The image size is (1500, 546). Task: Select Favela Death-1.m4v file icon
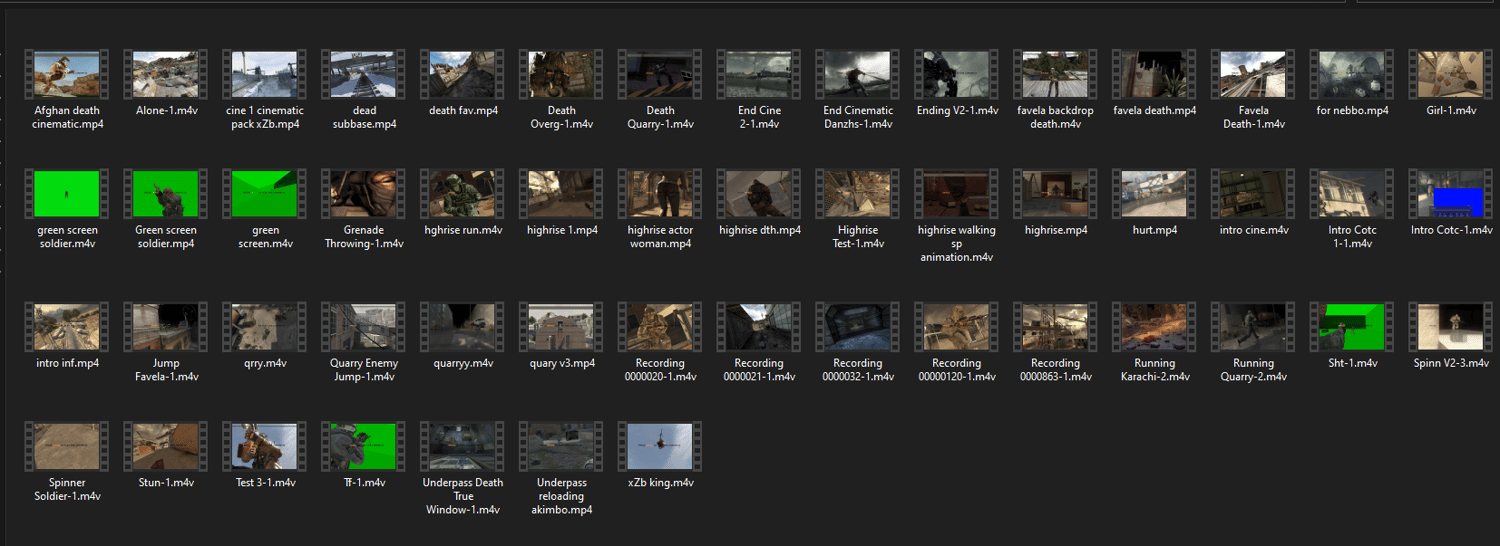click(x=1254, y=75)
